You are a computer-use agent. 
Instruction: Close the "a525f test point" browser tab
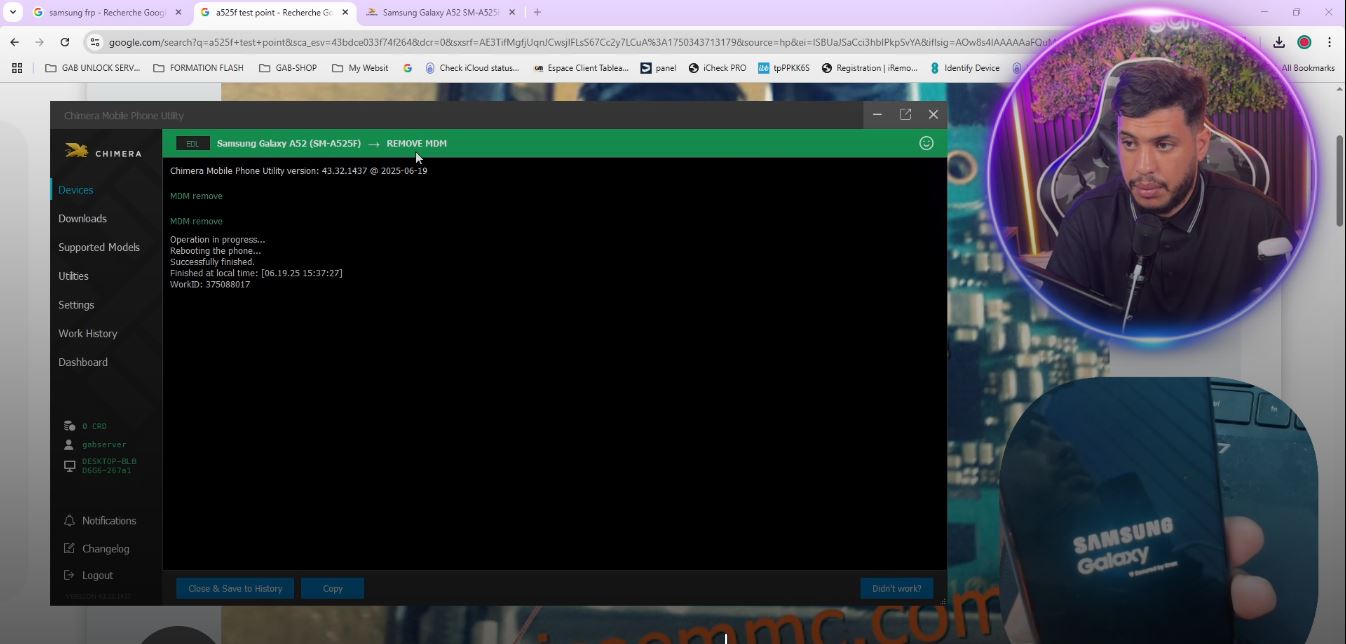(x=345, y=13)
